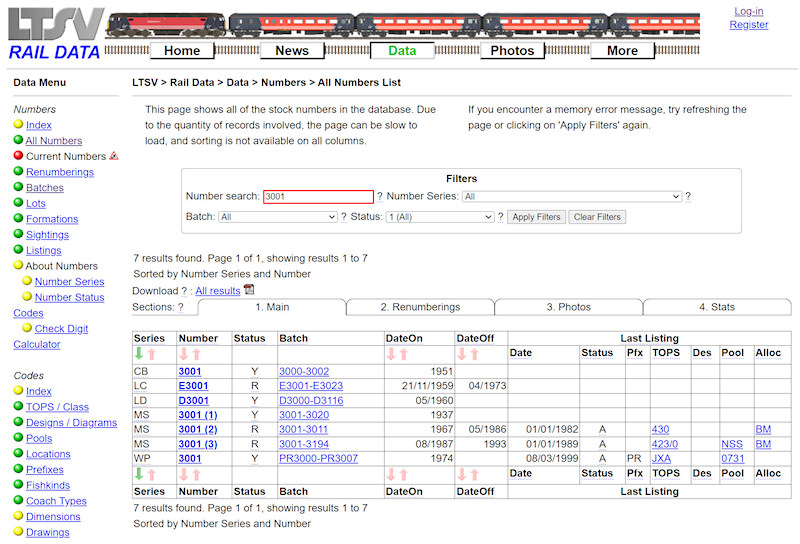Select the 1. Main section tab
Screen dimensions: 800x544
pyautogui.click(x=272, y=307)
